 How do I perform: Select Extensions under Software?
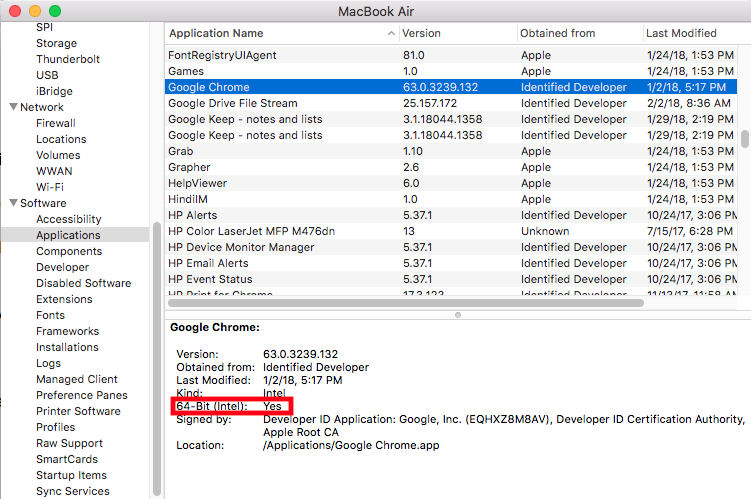tap(64, 299)
